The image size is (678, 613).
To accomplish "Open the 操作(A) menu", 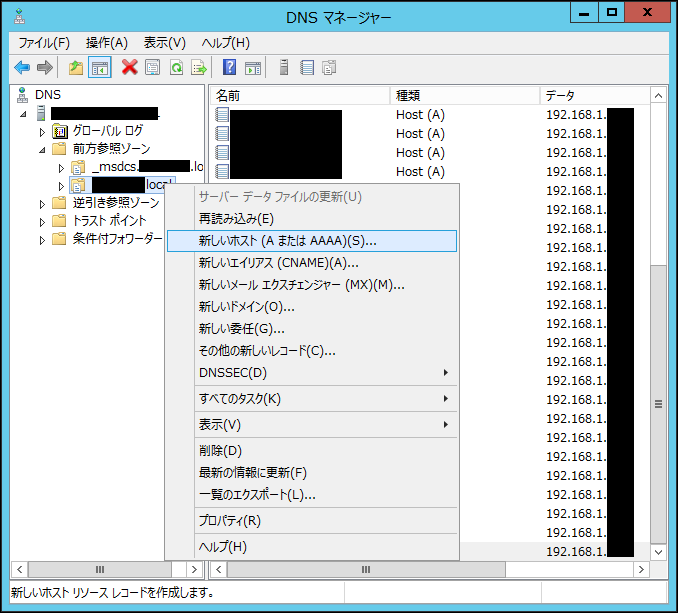I will [107, 43].
